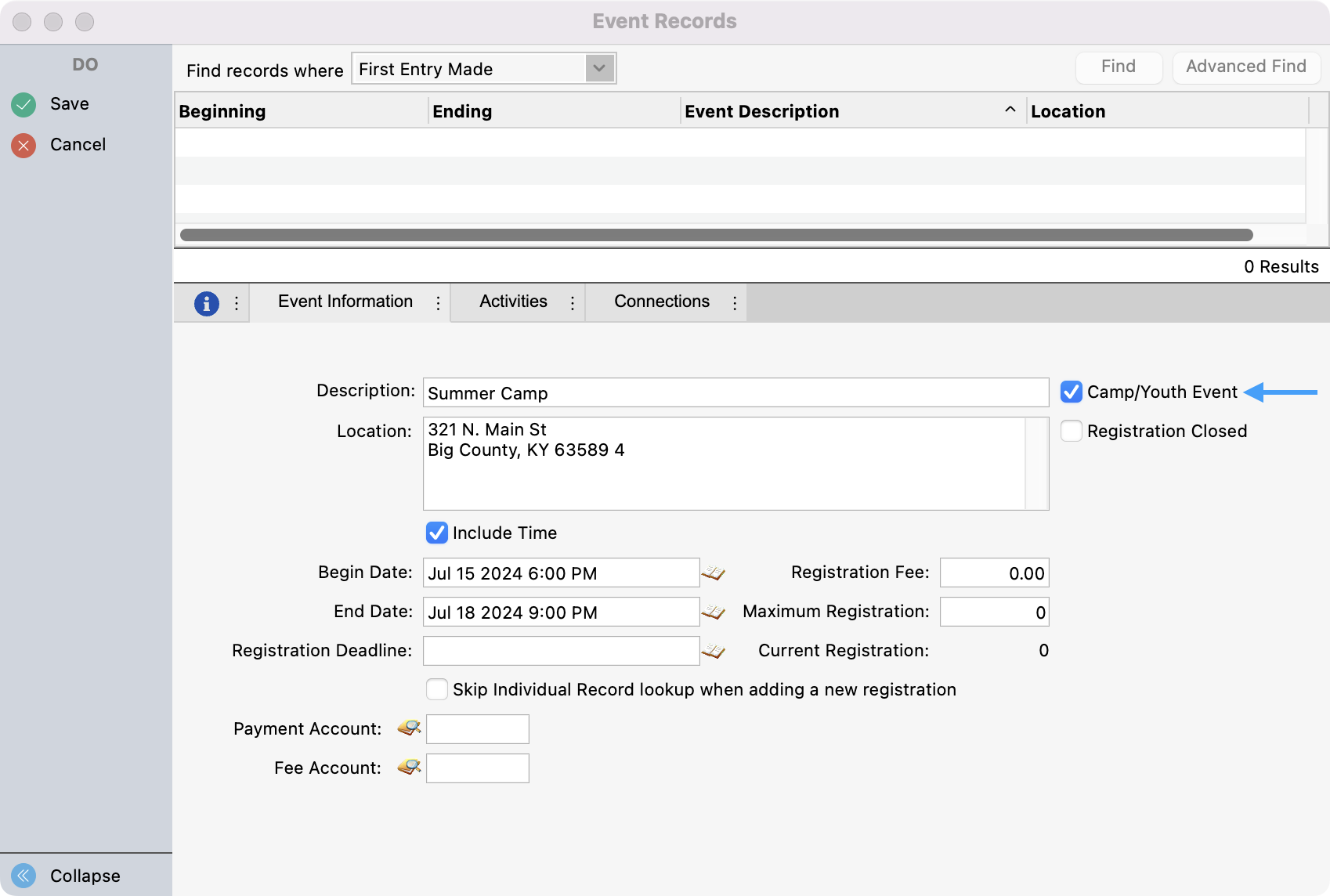The width and height of the screenshot is (1330, 896).
Task: Open the End Date calendar picker icon
Action: [713, 612]
